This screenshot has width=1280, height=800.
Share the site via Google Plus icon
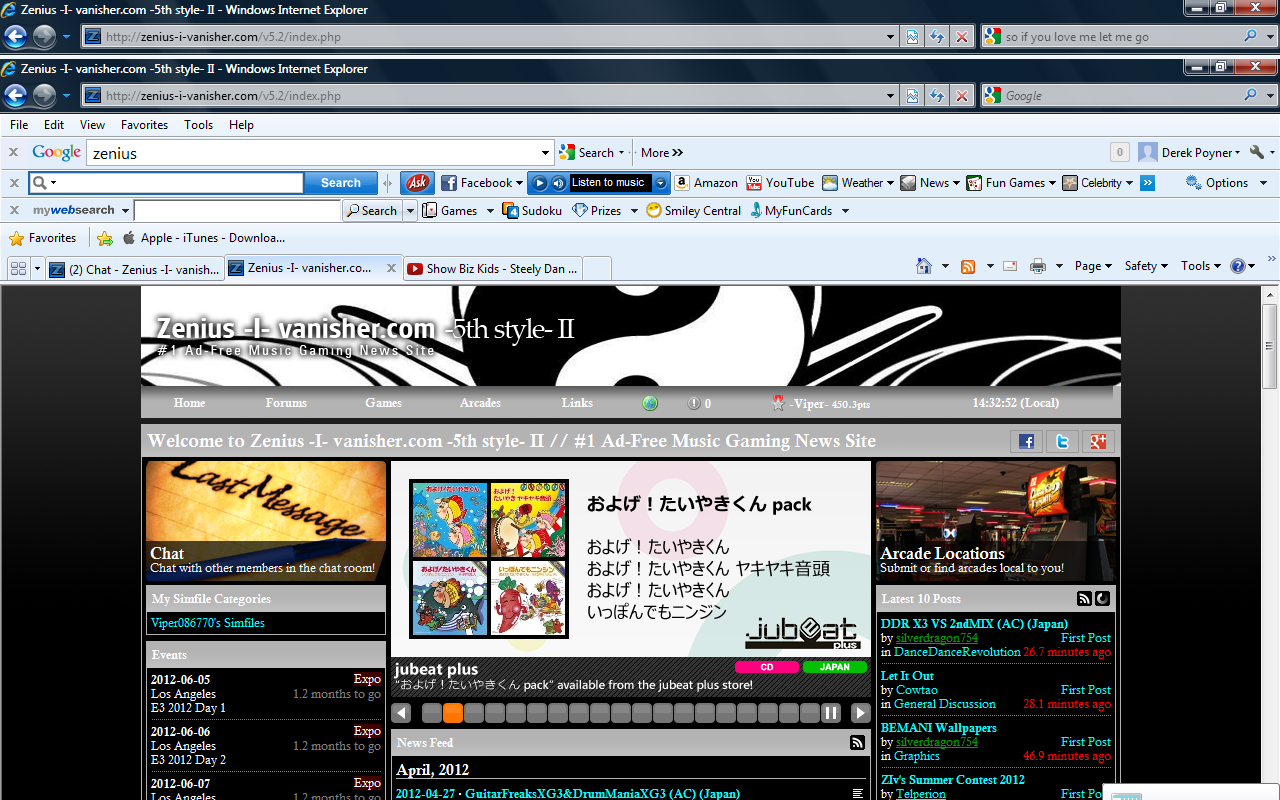1098,441
